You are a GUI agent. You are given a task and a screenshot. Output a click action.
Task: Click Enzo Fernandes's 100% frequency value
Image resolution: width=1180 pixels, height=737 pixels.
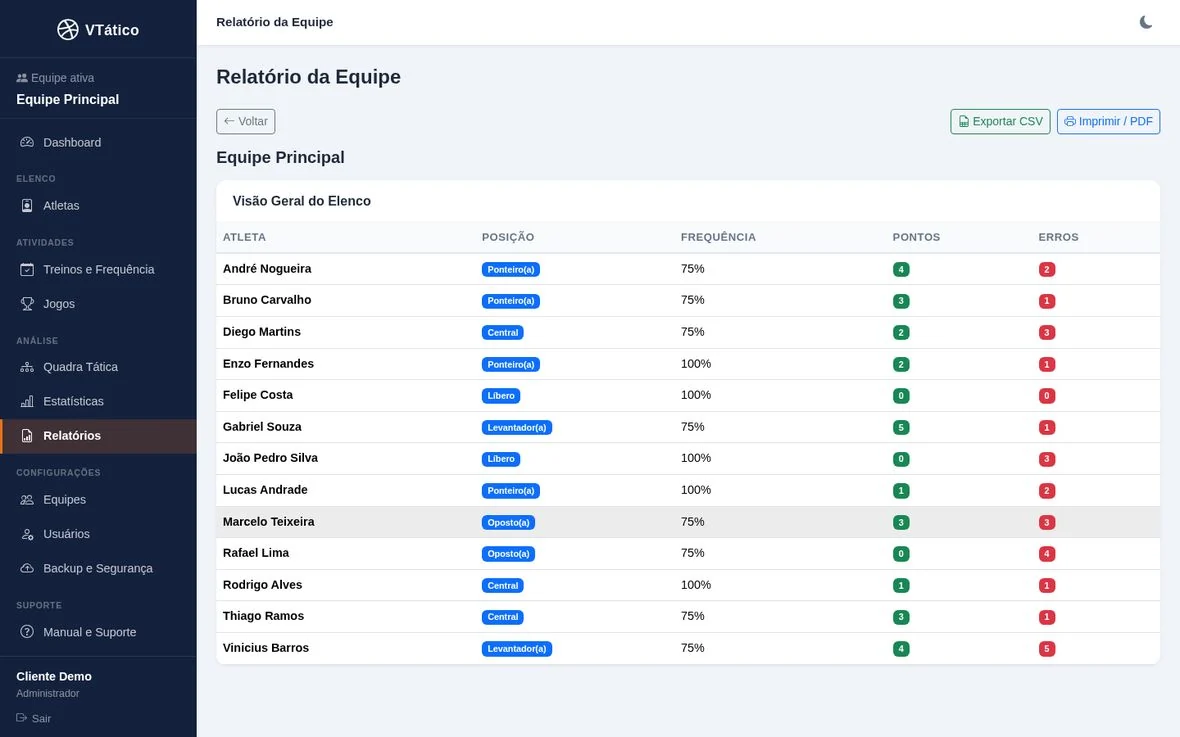coord(696,364)
